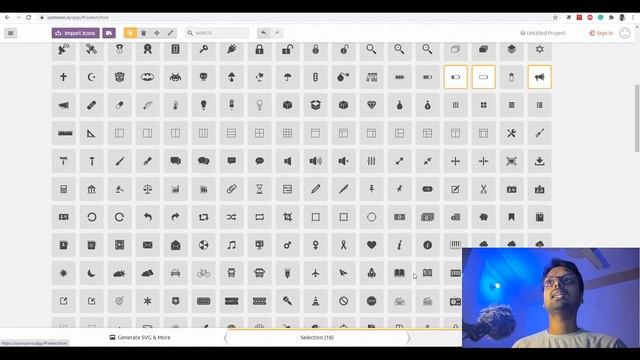Select the airplane icon

[316, 273]
